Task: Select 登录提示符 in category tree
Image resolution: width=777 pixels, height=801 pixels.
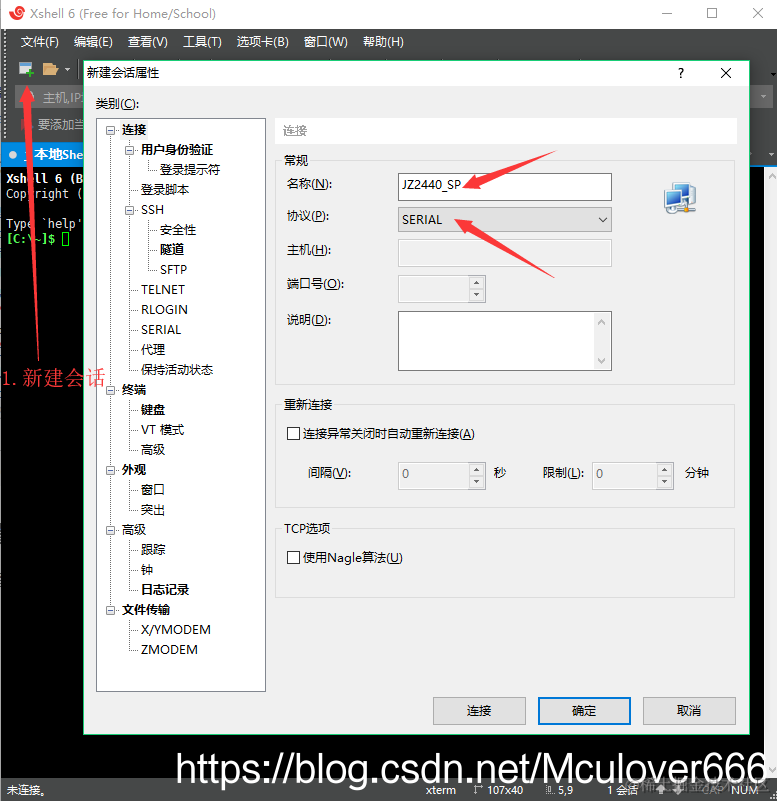Action: tap(190, 170)
